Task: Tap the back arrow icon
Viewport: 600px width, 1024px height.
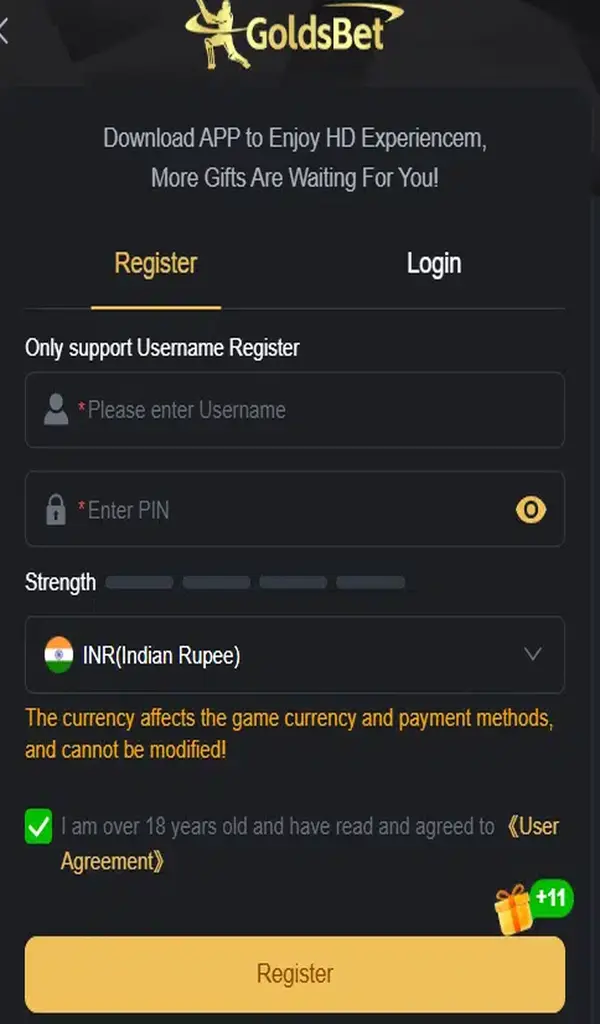Action: click(4, 32)
